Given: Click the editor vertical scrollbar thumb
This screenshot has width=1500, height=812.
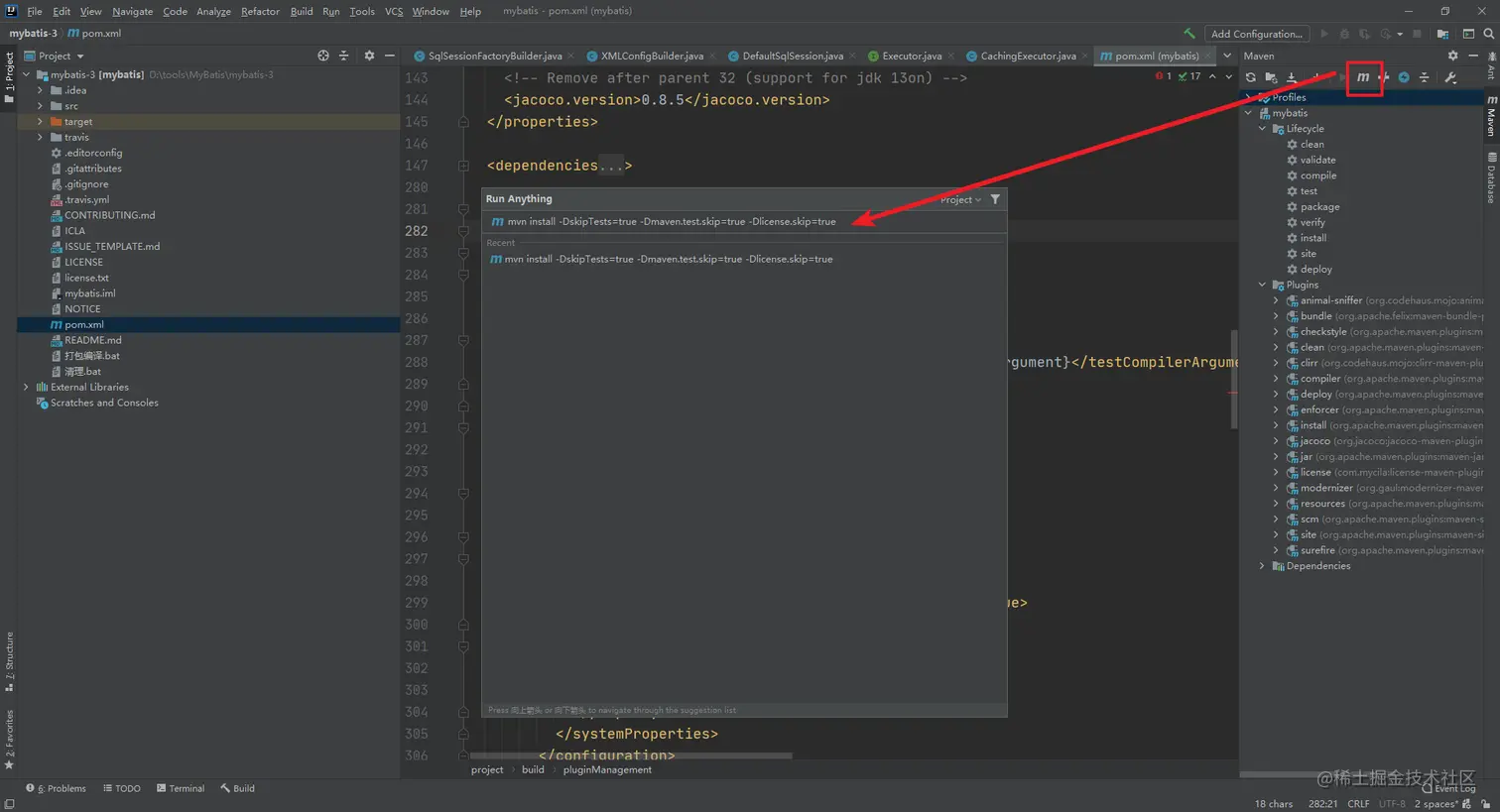Looking at the screenshot, I should pos(1234,380).
